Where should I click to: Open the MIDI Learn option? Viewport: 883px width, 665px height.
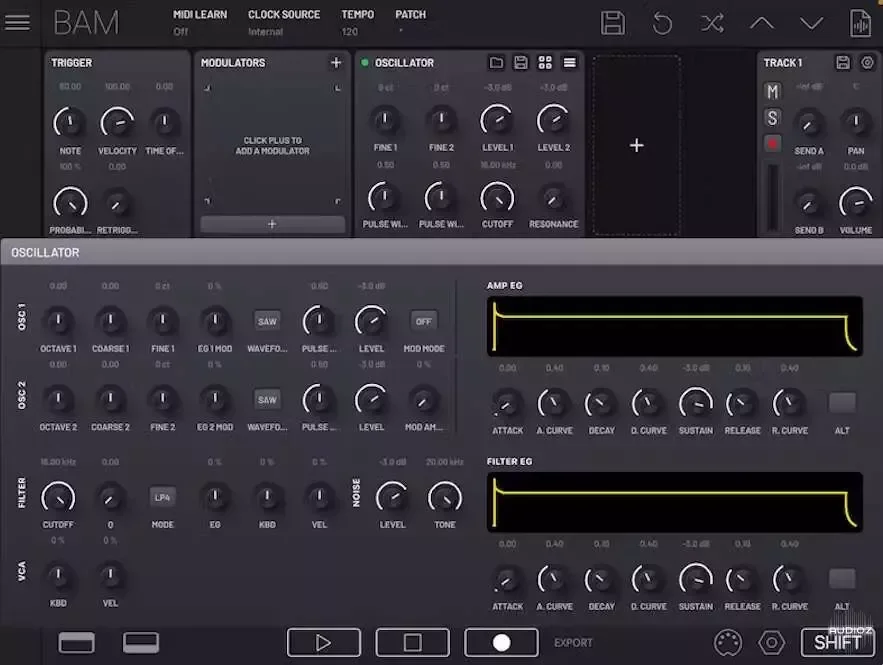200,23
